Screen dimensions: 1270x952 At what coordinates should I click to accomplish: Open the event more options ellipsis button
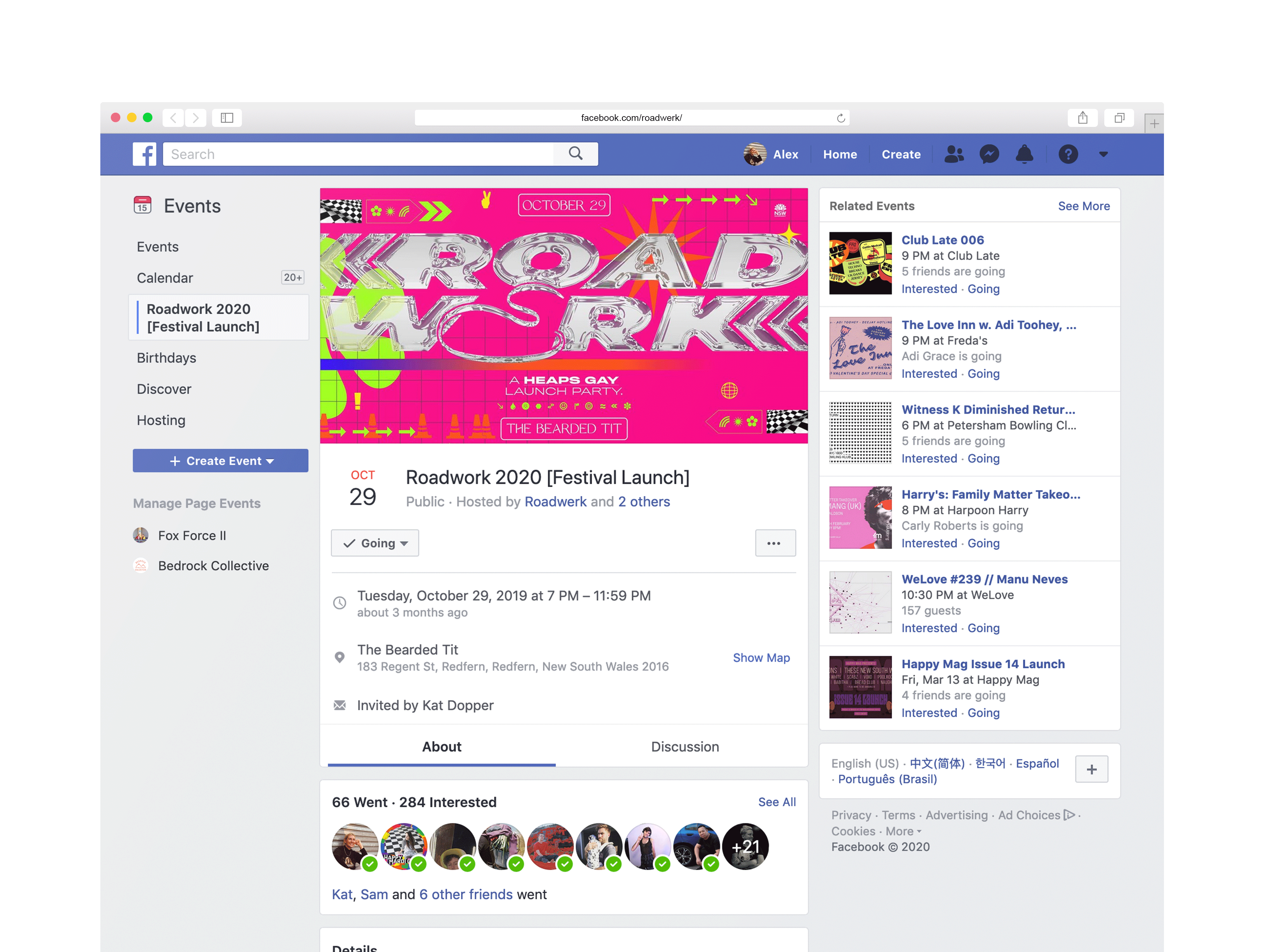tap(775, 543)
